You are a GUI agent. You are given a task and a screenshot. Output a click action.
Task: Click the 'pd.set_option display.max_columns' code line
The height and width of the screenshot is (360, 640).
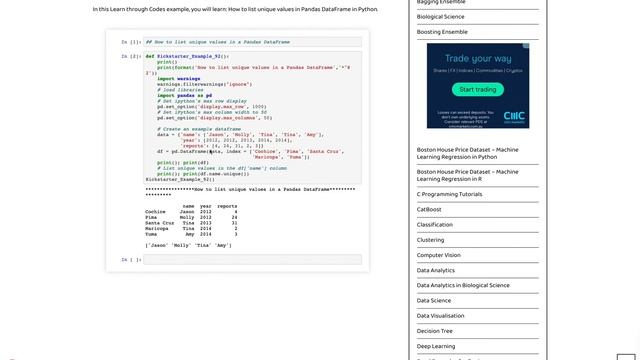[214, 118]
